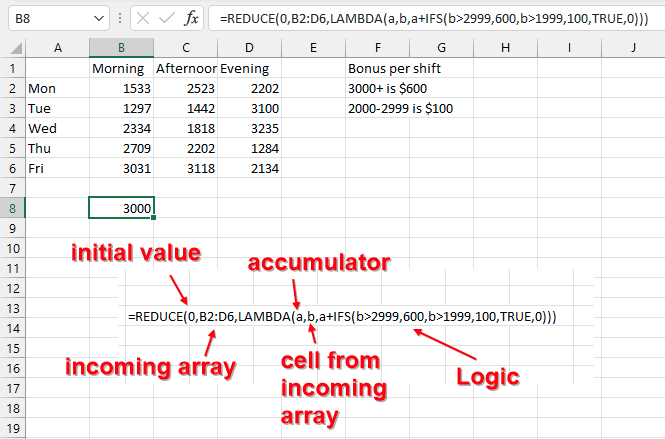665x439 pixels.
Task: Click the red "accumulator" annotation label
Action: (x=317, y=262)
